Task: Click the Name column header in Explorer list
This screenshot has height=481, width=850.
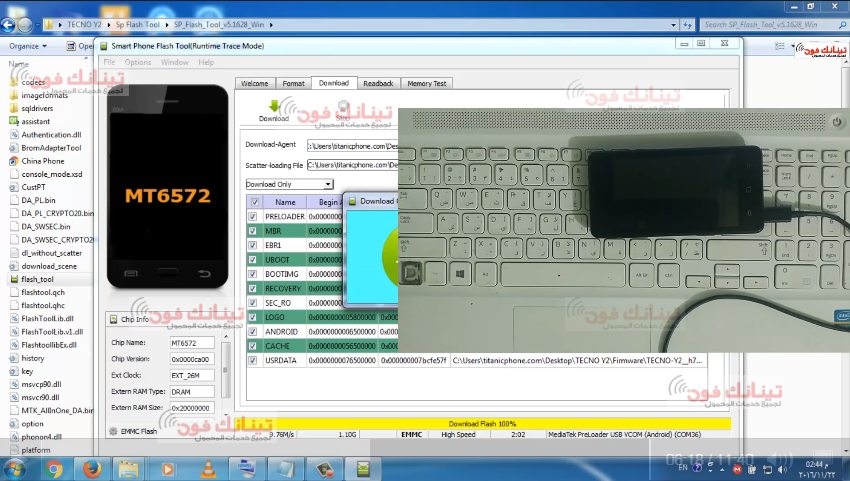Action: pyautogui.click(x=18, y=64)
